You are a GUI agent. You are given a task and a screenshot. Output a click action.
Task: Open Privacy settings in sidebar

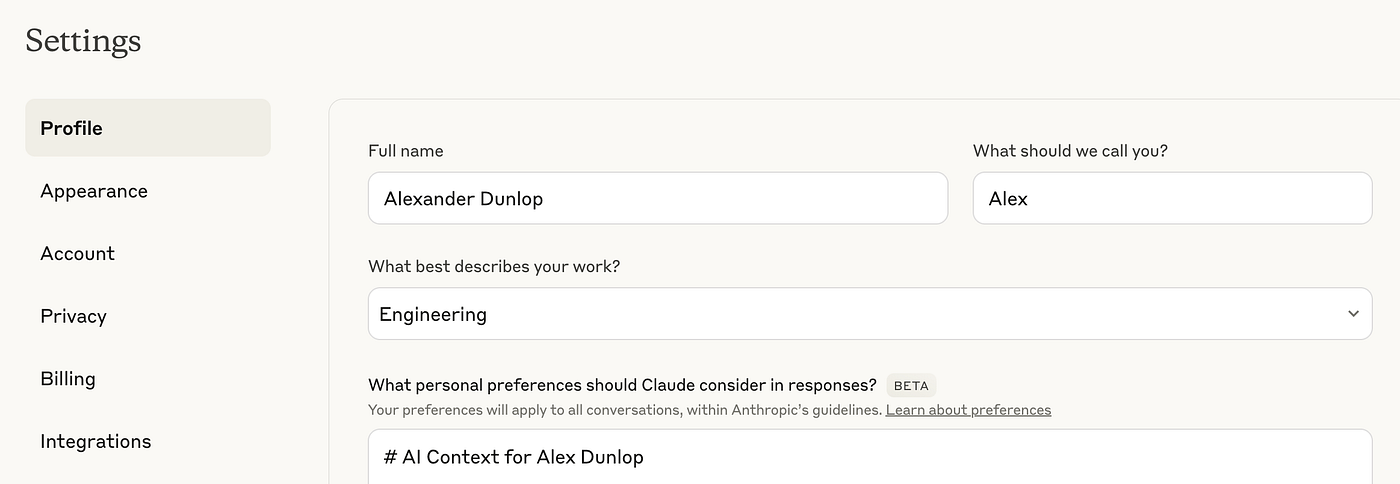(x=73, y=316)
